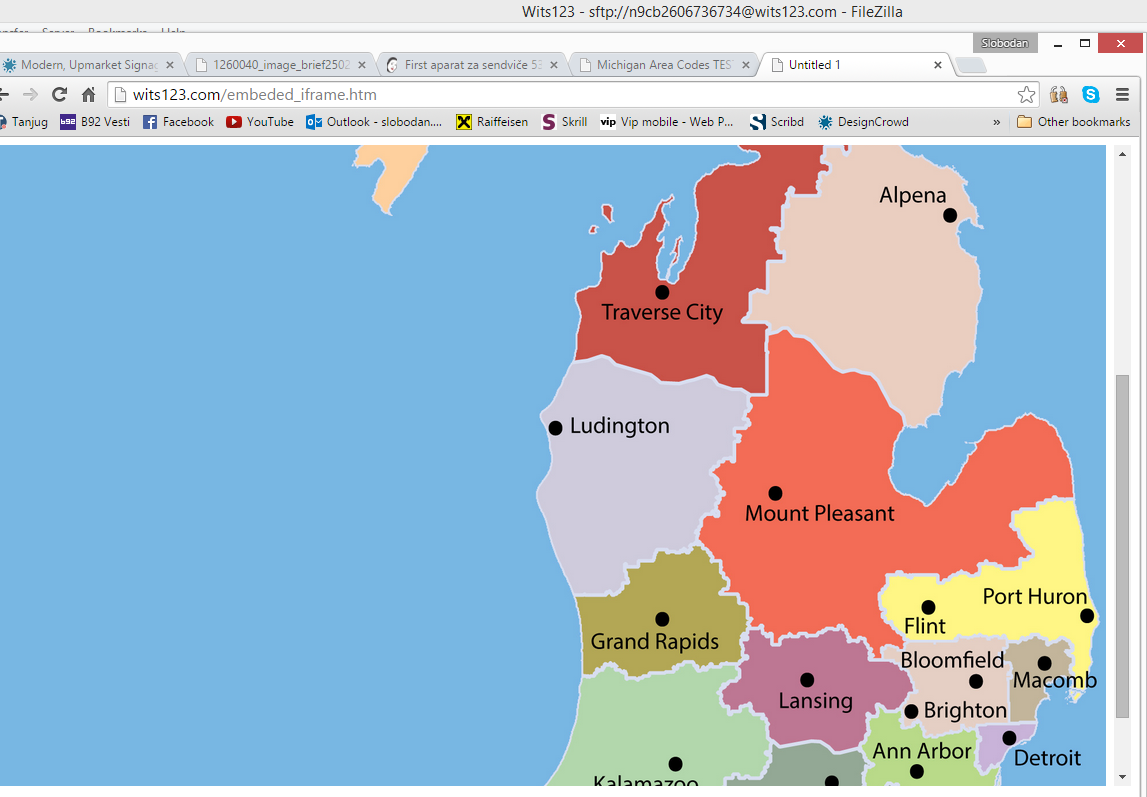
Task: Open the Other bookmarks folder
Action: pyautogui.click(x=1074, y=122)
